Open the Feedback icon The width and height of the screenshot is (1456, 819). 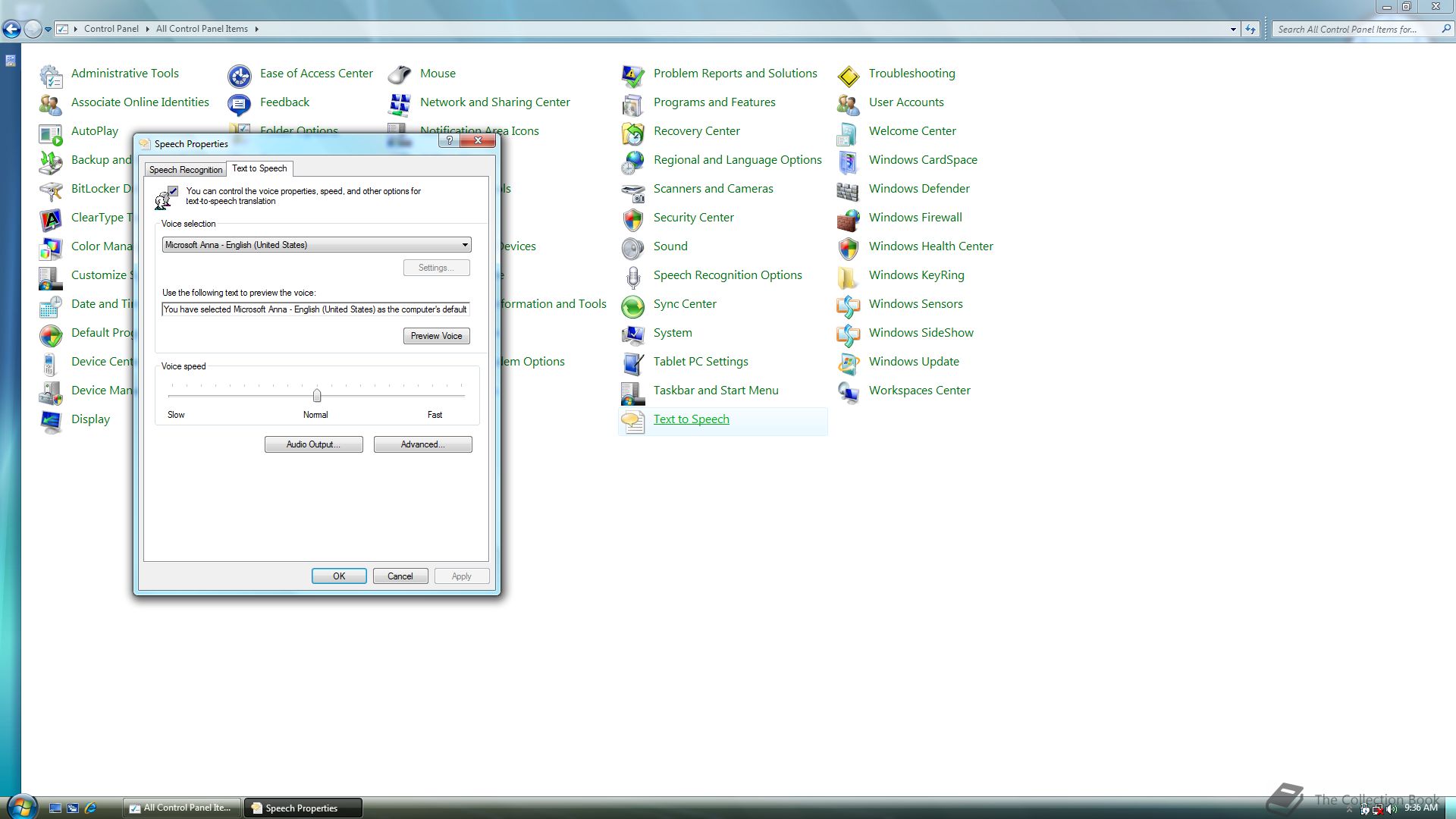pos(240,103)
